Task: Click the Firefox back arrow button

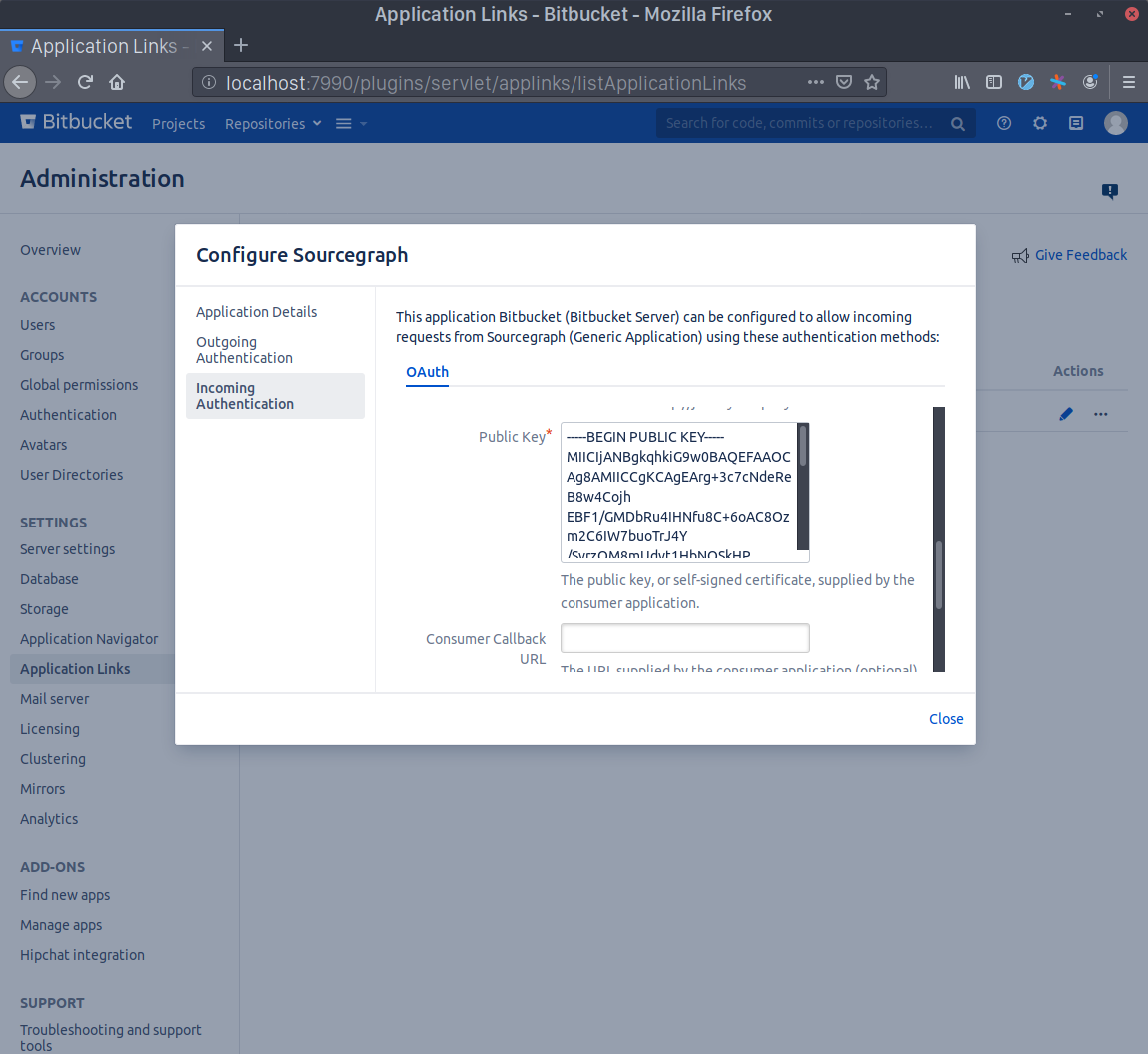Action: (x=20, y=82)
